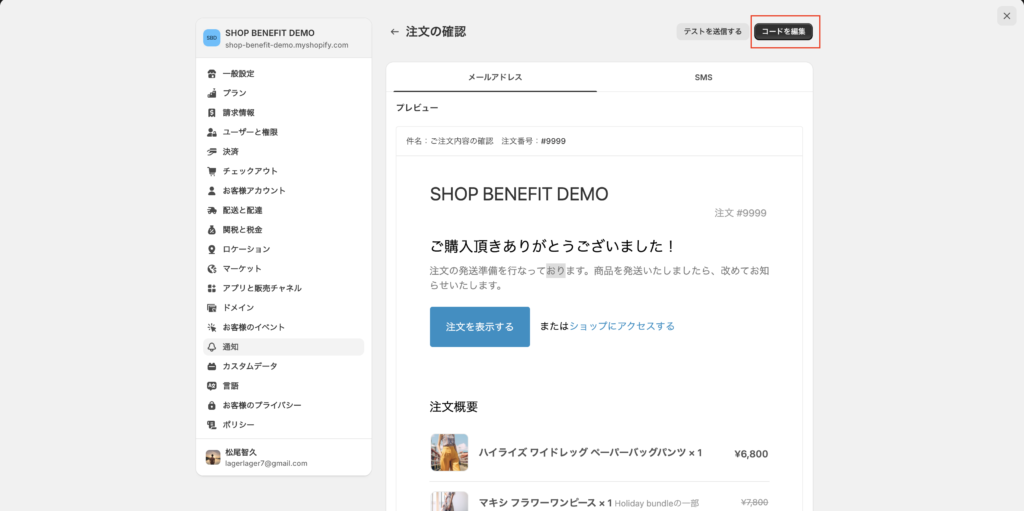Click the checkout cart icon

(212, 171)
